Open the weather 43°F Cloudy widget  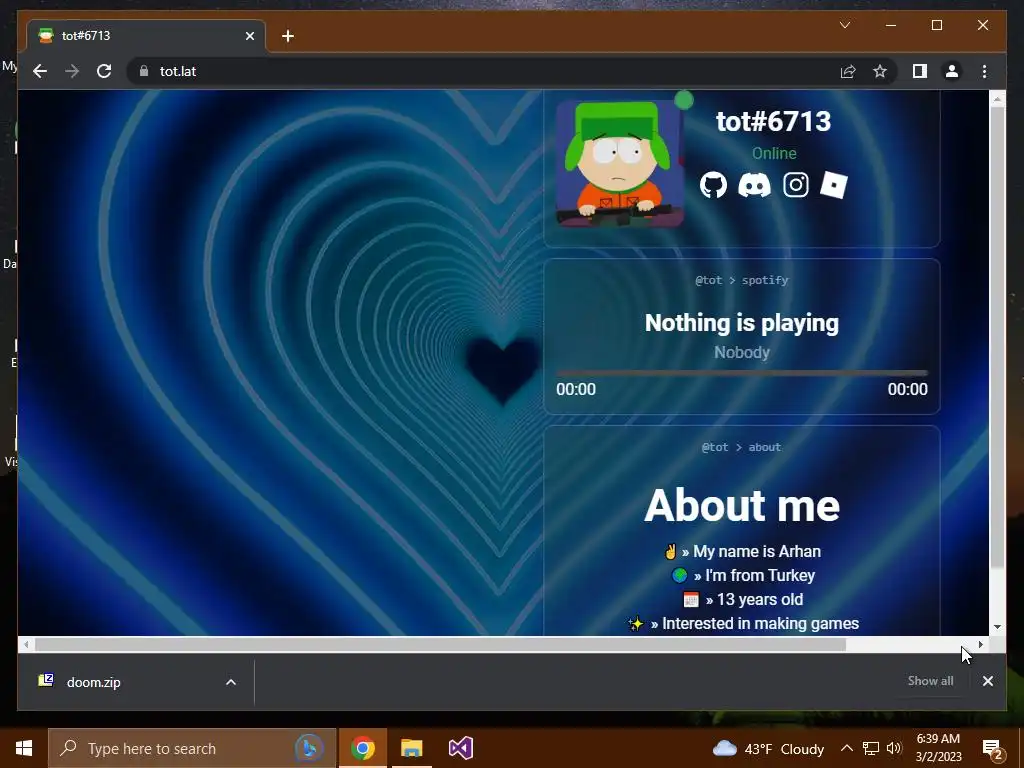pyautogui.click(x=768, y=748)
